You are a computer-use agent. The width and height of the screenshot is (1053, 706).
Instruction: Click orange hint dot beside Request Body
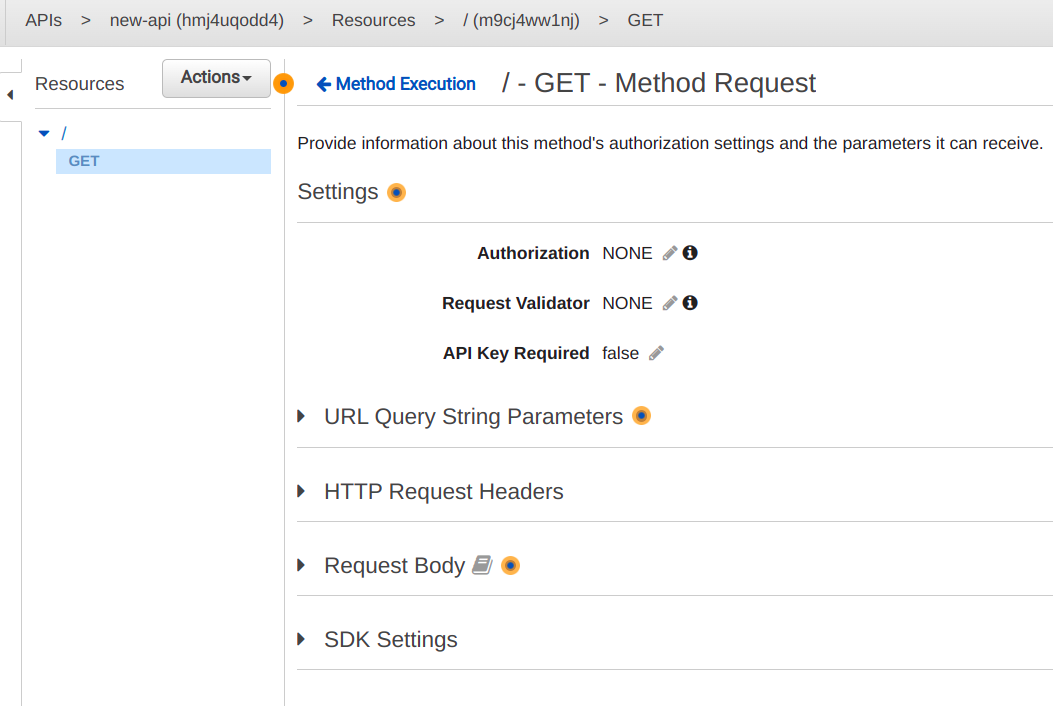(x=510, y=566)
